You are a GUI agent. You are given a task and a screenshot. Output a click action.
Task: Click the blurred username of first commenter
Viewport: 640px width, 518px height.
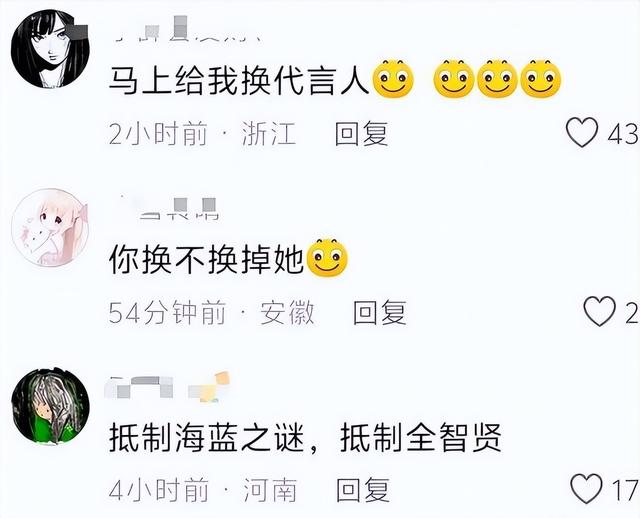188,29
